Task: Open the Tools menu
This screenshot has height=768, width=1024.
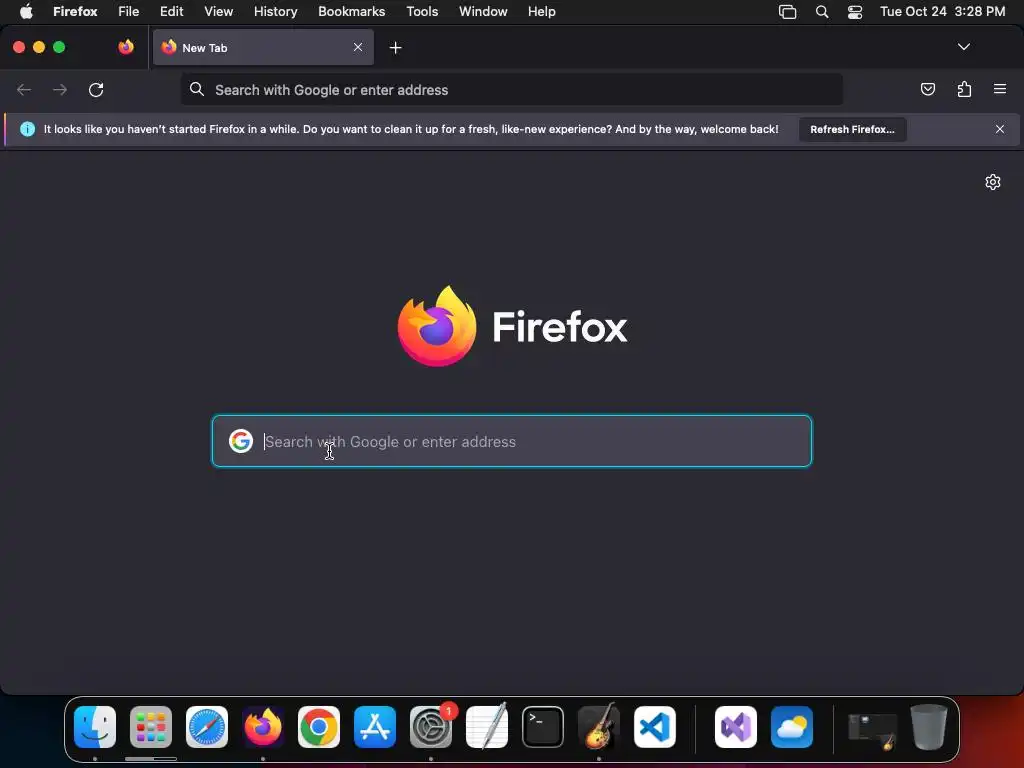Action: point(422,11)
